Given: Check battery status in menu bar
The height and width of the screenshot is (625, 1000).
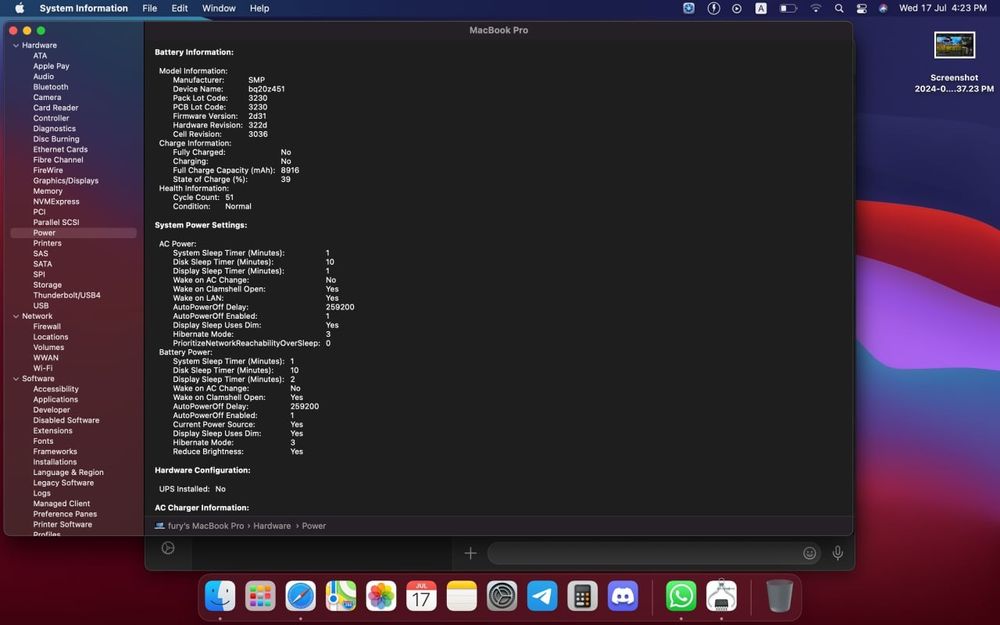Looking at the screenshot, I should pos(788,8).
